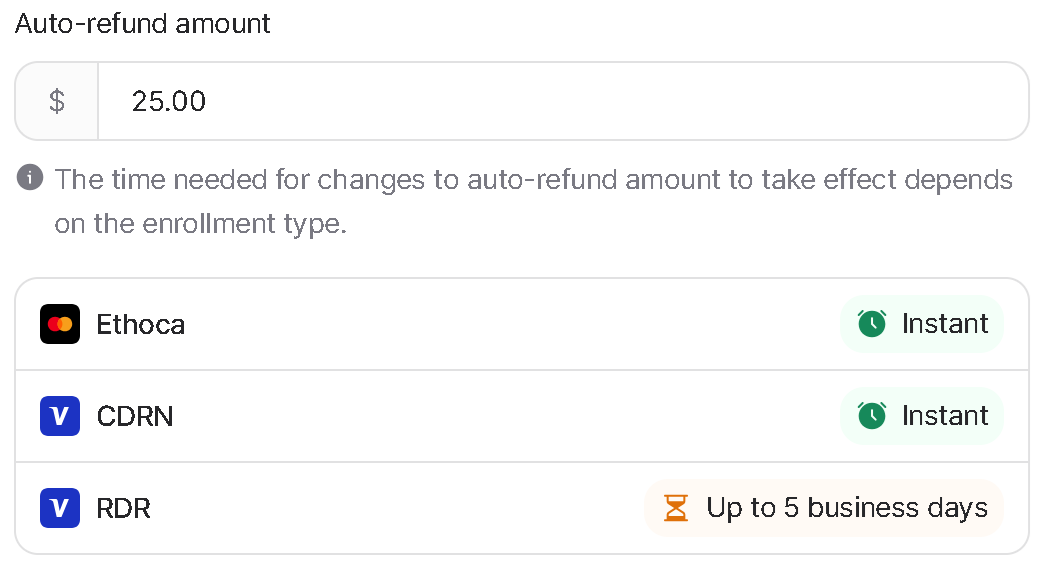Screen dimensions: 1040x584
Task: Select the RDR enrollment label
Action: 123,509
